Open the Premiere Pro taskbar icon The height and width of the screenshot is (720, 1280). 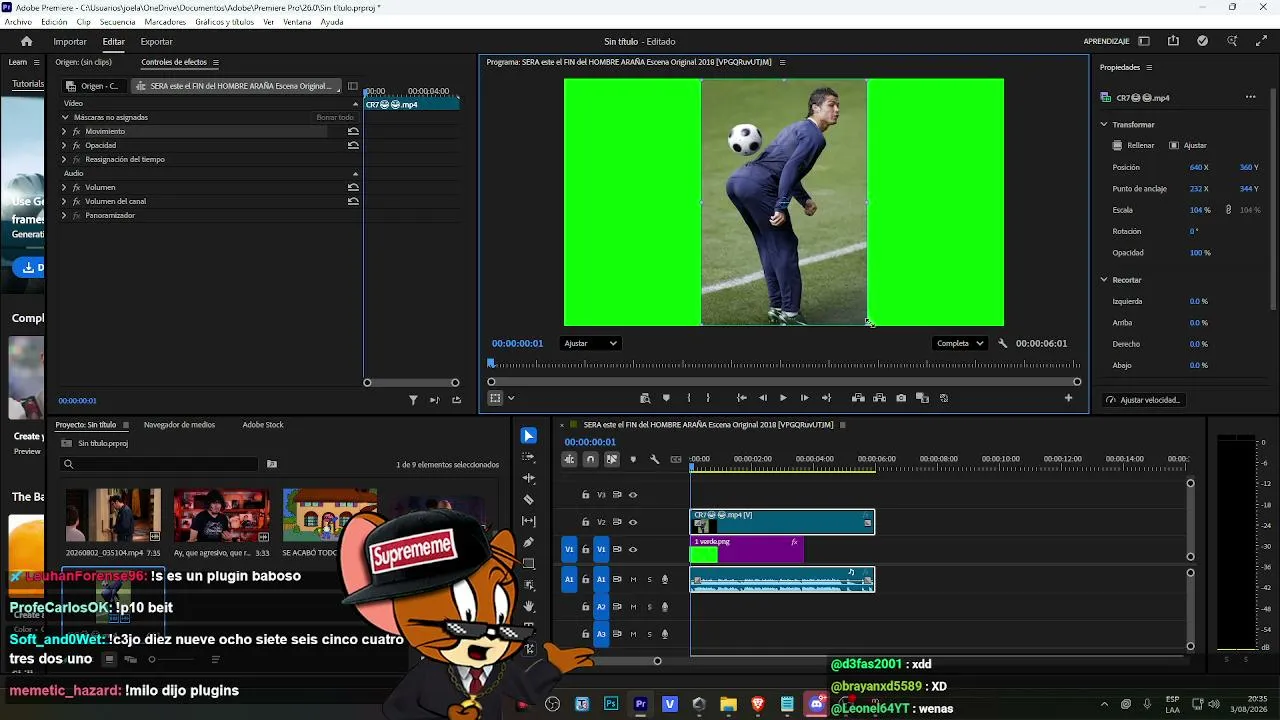click(x=641, y=704)
